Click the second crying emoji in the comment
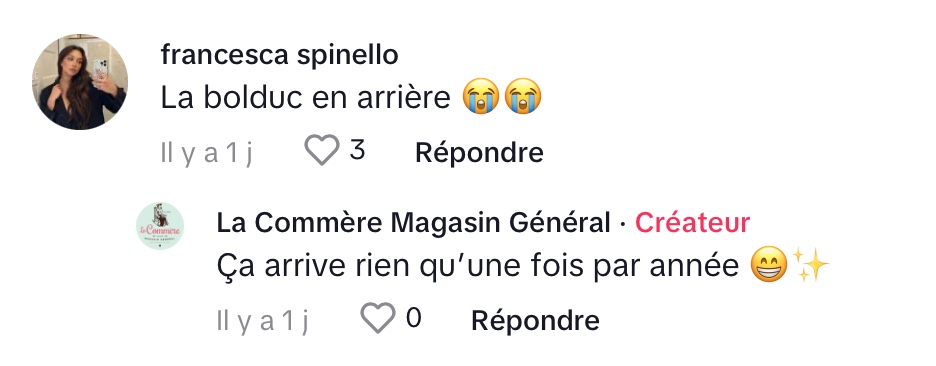The width and height of the screenshot is (936, 366). 523,97
